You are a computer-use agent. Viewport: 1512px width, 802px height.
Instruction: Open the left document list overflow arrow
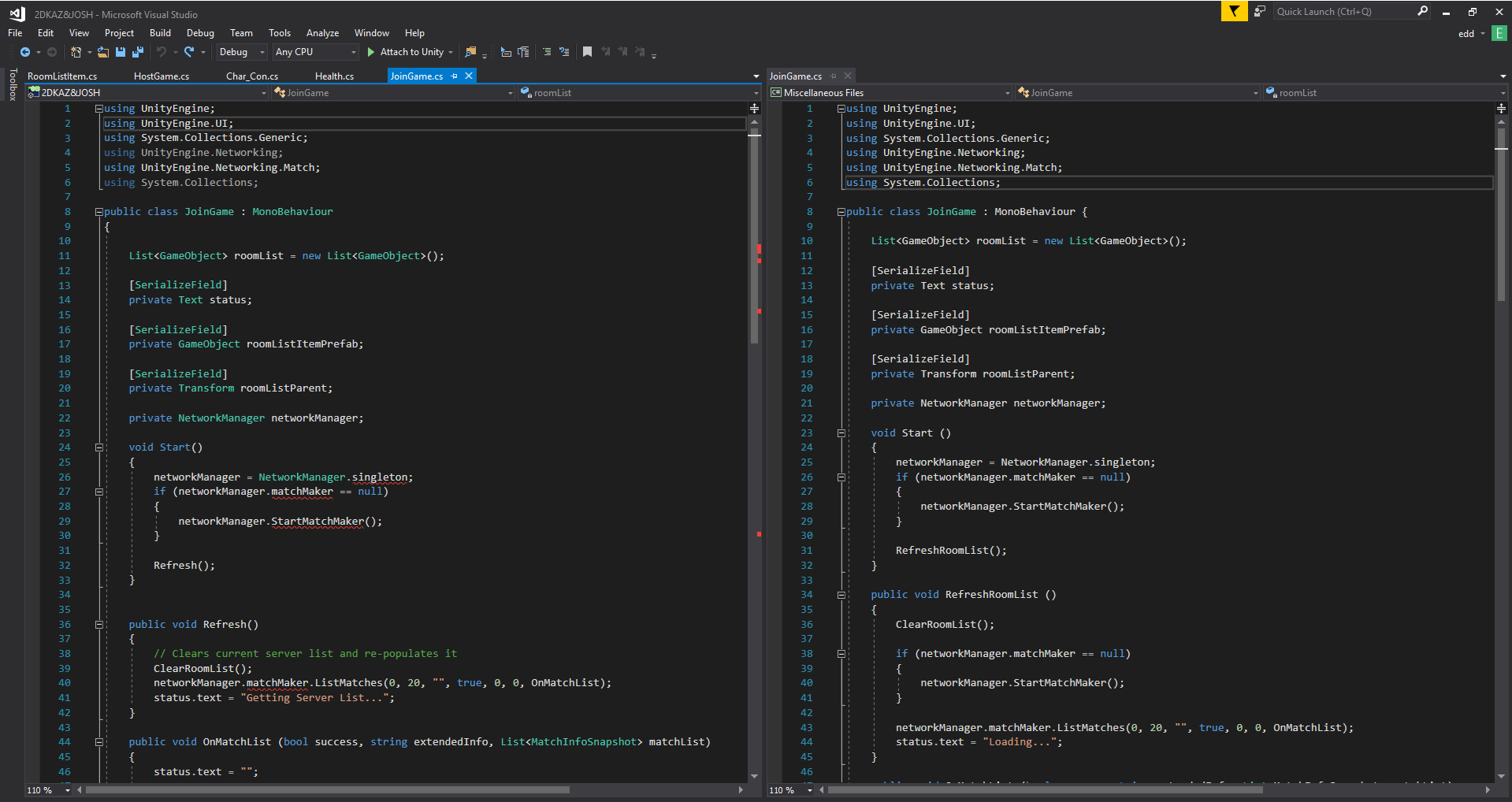(x=756, y=76)
